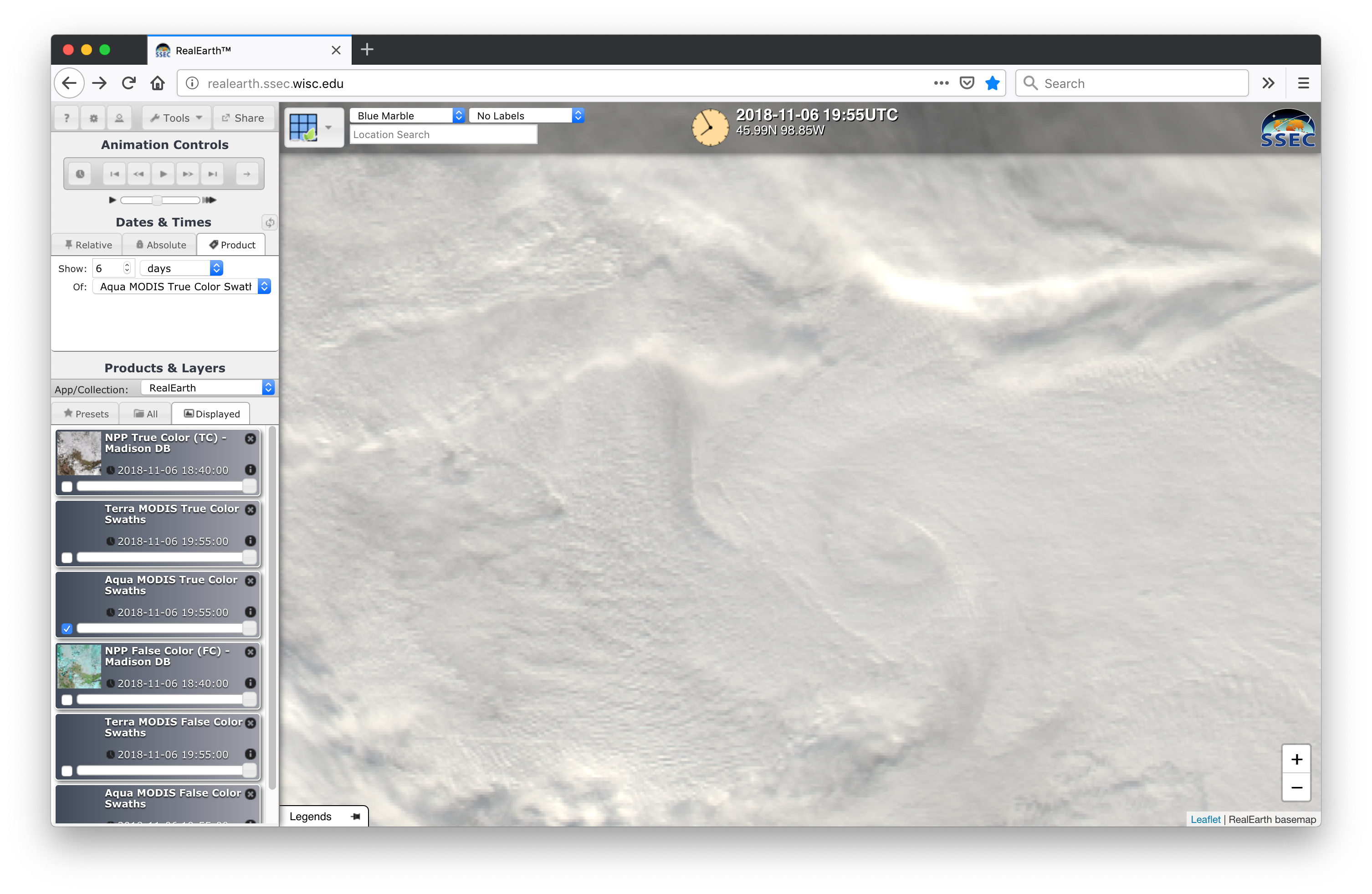The image size is (1372, 894).
Task: Open the days unit dropdown
Action: pyautogui.click(x=182, y=268)
